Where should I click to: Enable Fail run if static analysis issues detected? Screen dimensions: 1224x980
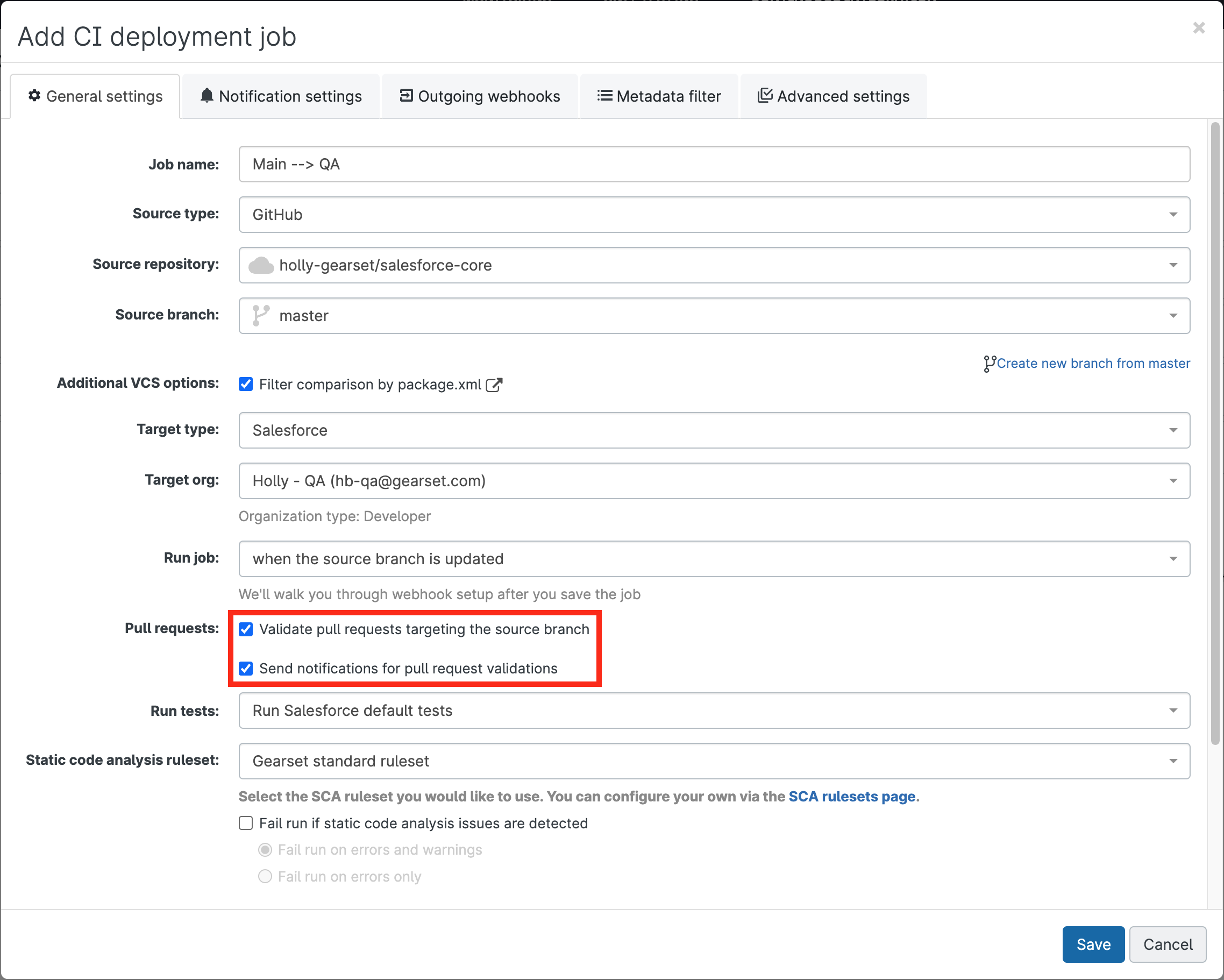(246, 823)
